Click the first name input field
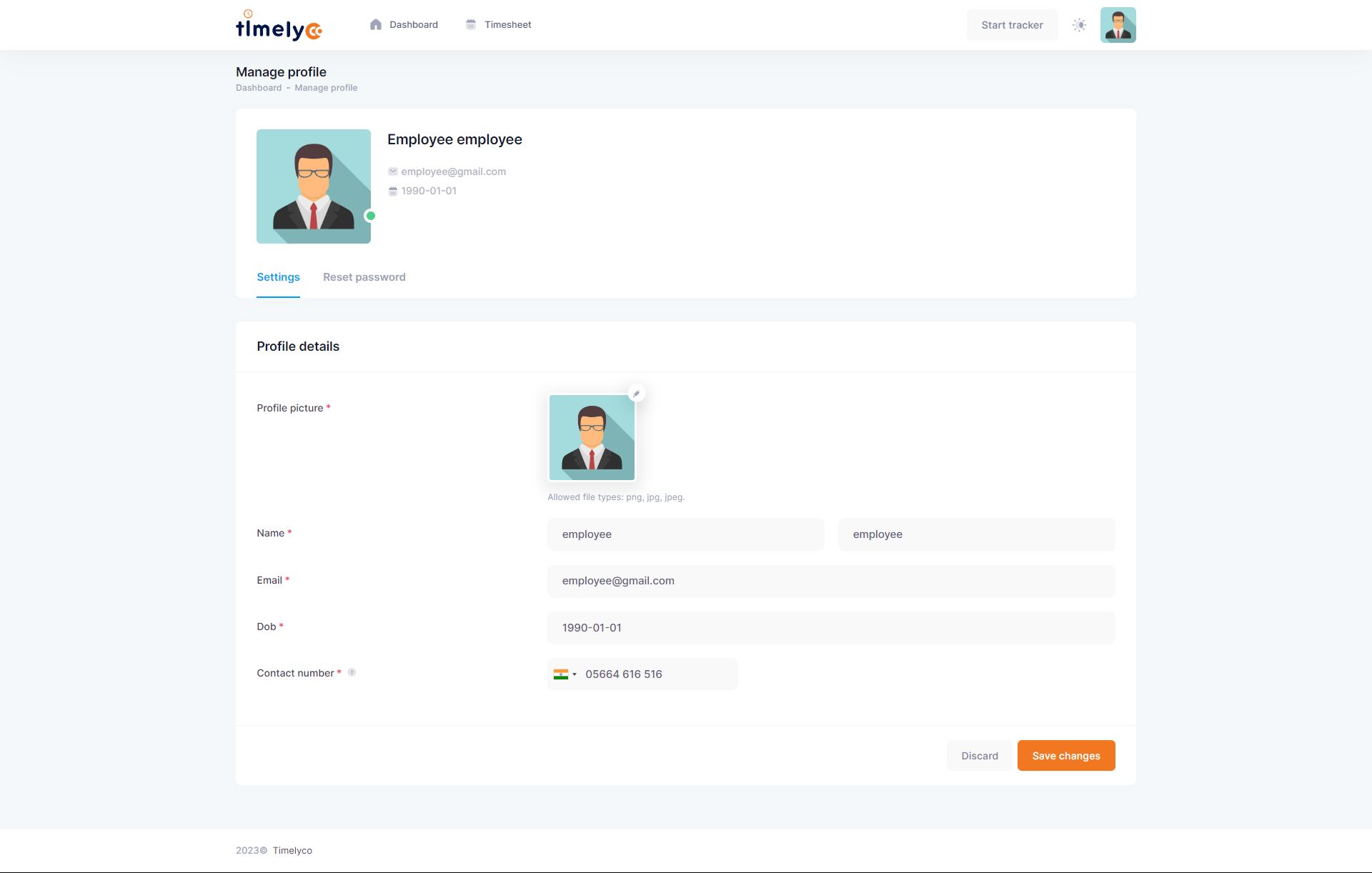Screen dimensions: 1372x873 (x=685, y=534)
